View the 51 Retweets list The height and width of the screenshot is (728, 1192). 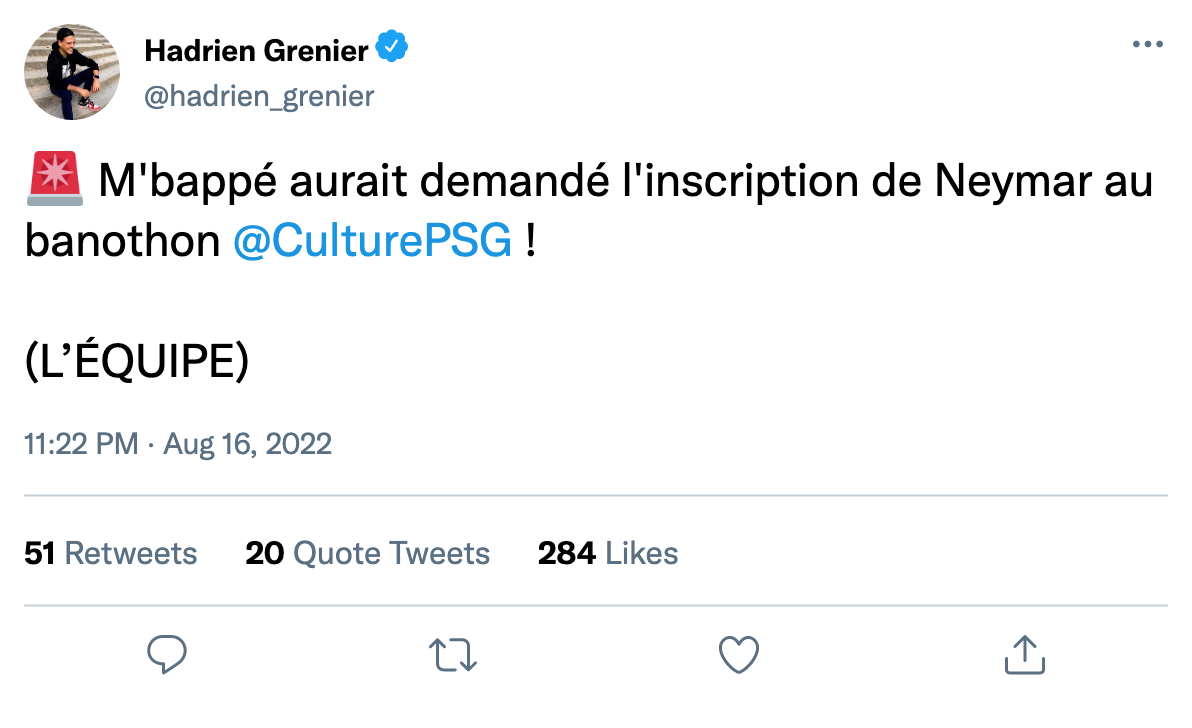point(111,553)
